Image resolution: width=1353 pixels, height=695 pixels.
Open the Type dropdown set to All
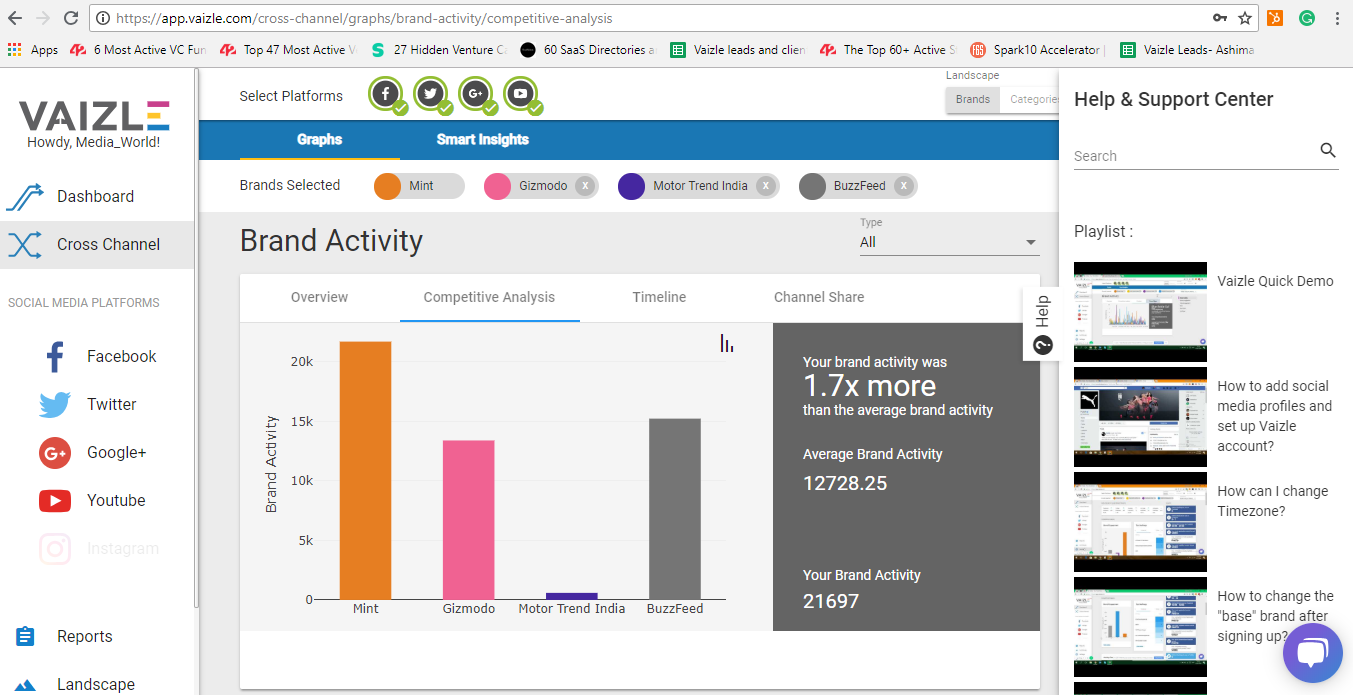click(x=949, y=242)
